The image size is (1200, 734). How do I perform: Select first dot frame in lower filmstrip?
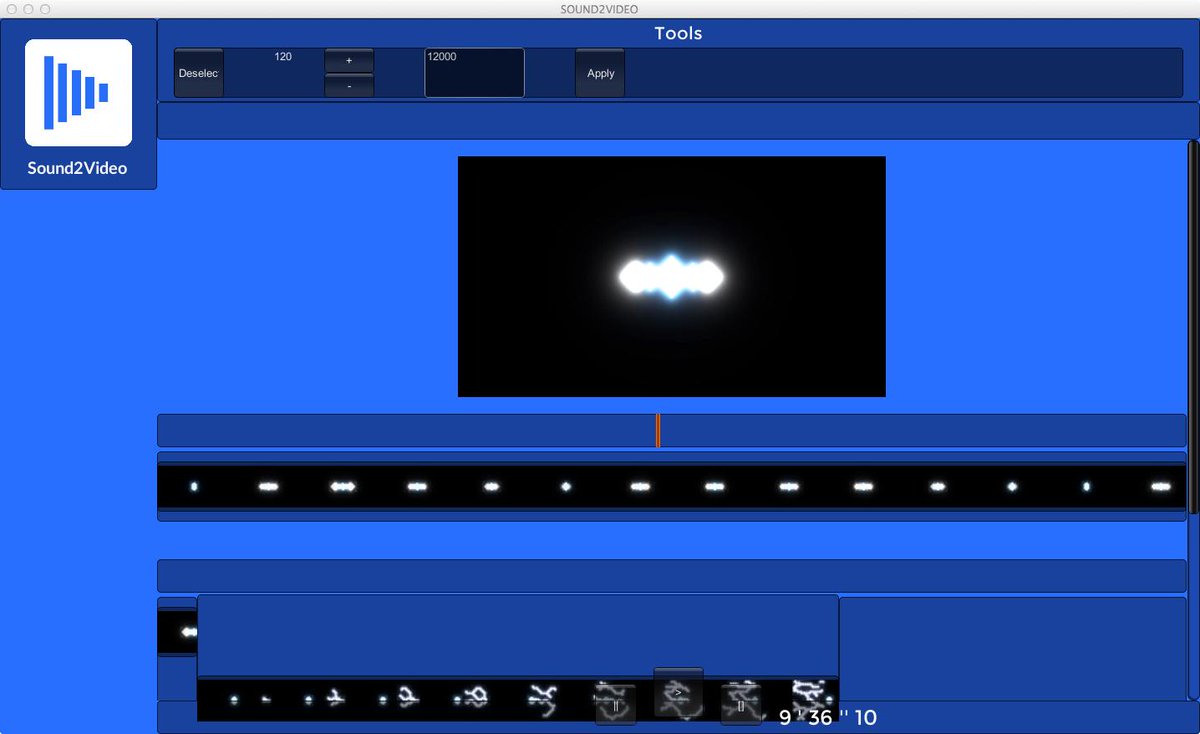tap(234, 699)
